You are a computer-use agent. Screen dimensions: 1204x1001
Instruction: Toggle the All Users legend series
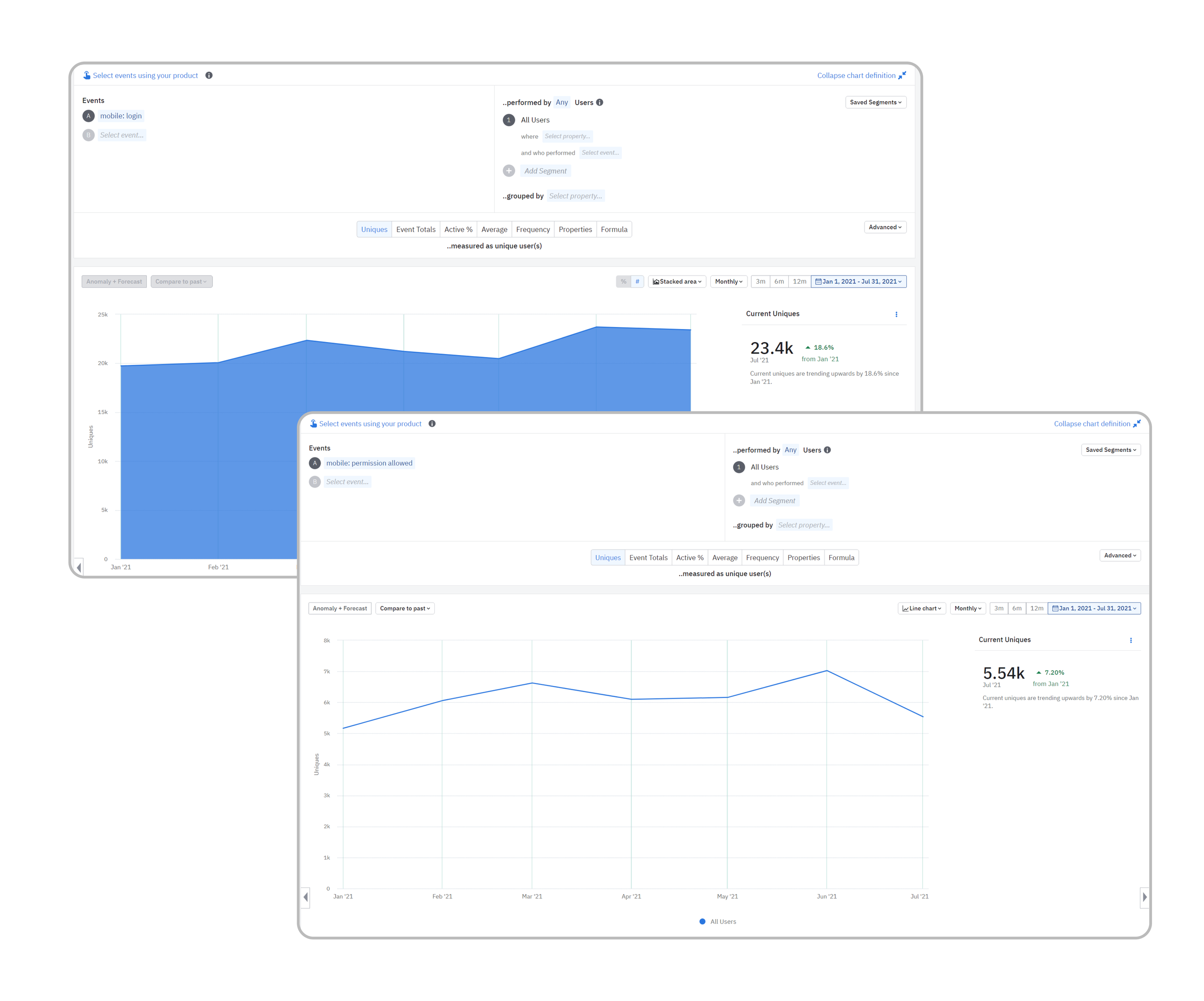pyautogui.click(x=722, y=922)
